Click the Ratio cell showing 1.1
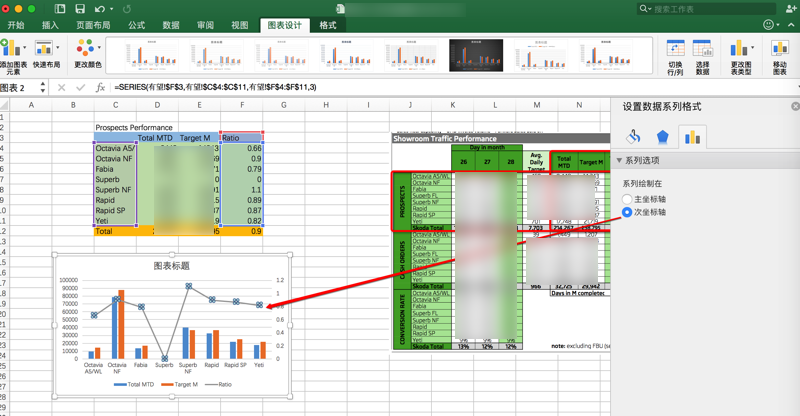 (x=242, y=190)
